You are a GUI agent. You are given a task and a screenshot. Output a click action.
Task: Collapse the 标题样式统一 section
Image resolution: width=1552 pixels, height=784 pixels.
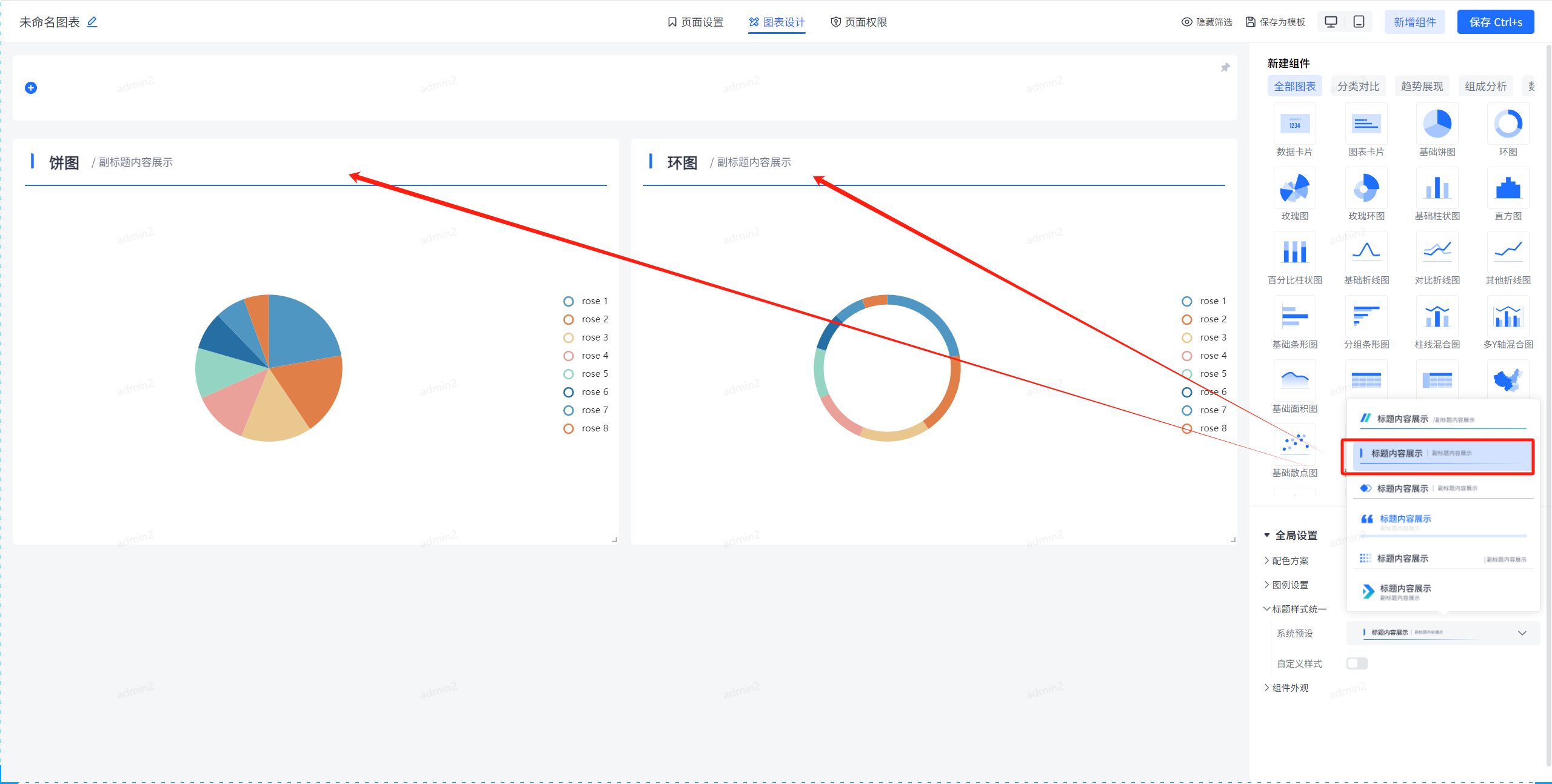[x=1298, y=609]
